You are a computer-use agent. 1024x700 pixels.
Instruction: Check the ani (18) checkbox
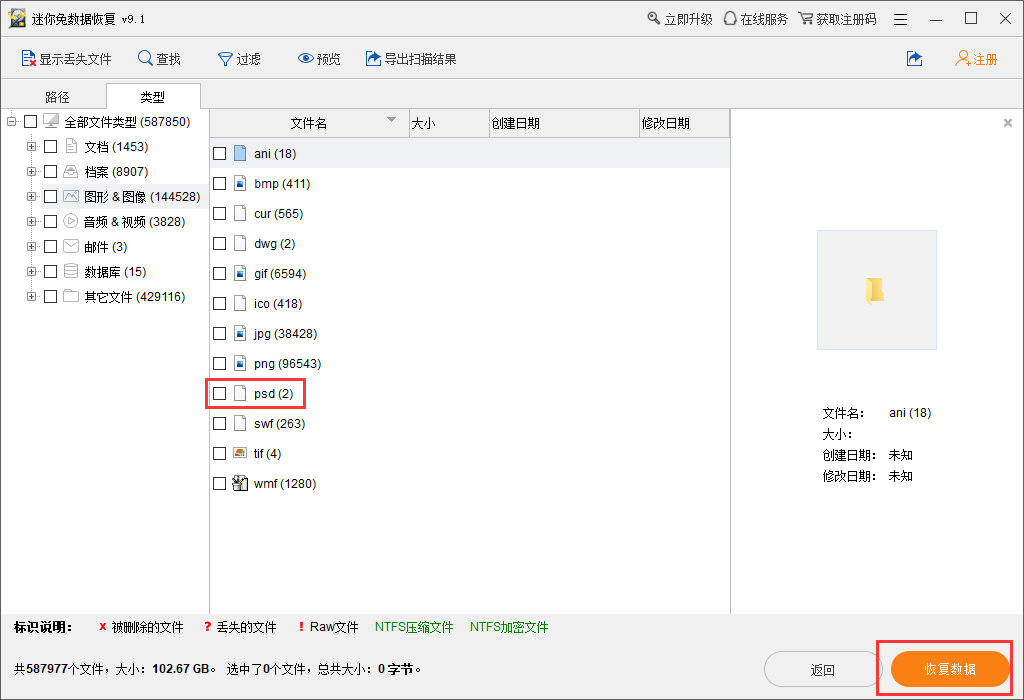pos(219,153)
